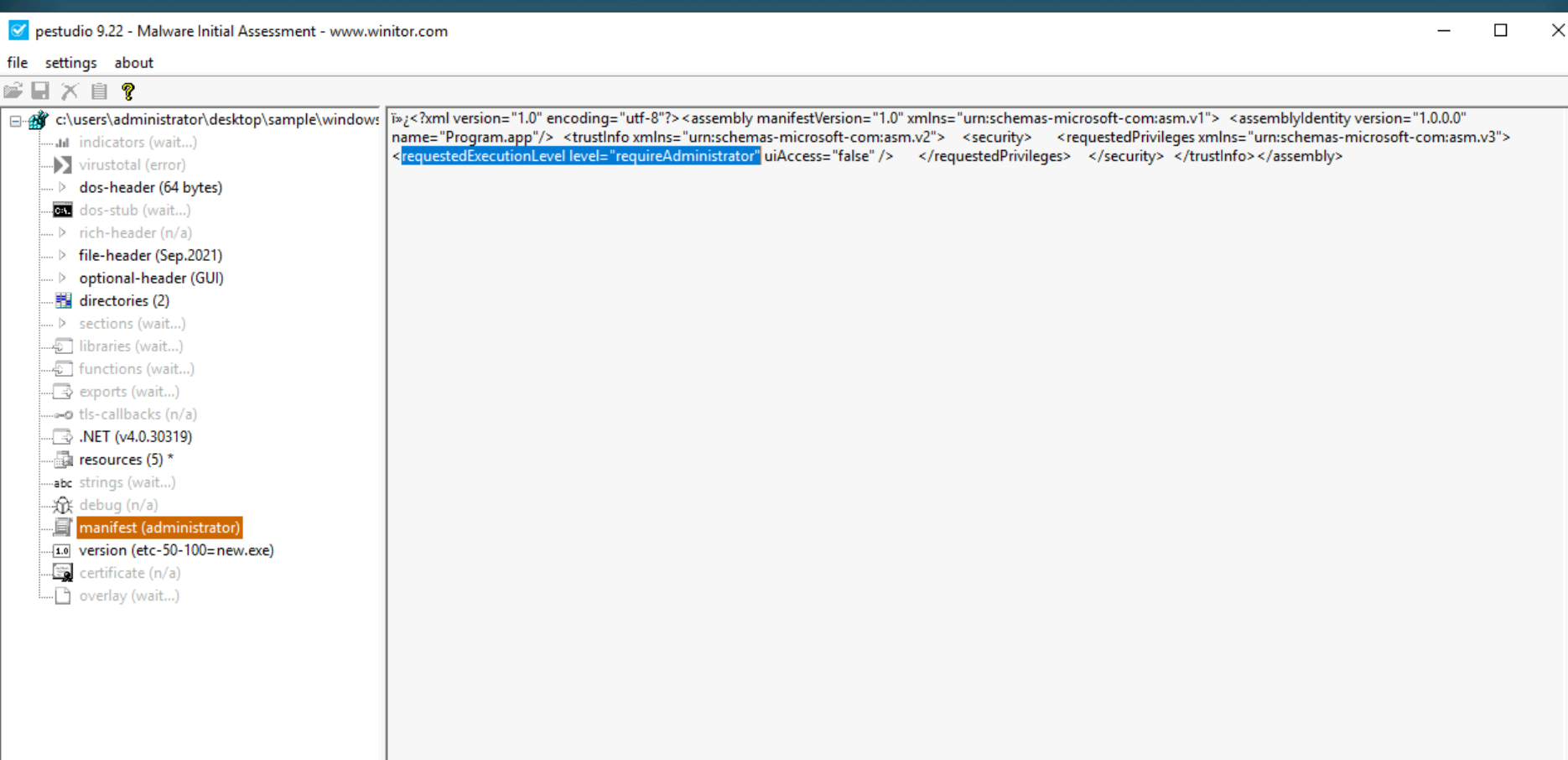Open the resources icon in the tree
1568x760 pixels.
(63, 460)
